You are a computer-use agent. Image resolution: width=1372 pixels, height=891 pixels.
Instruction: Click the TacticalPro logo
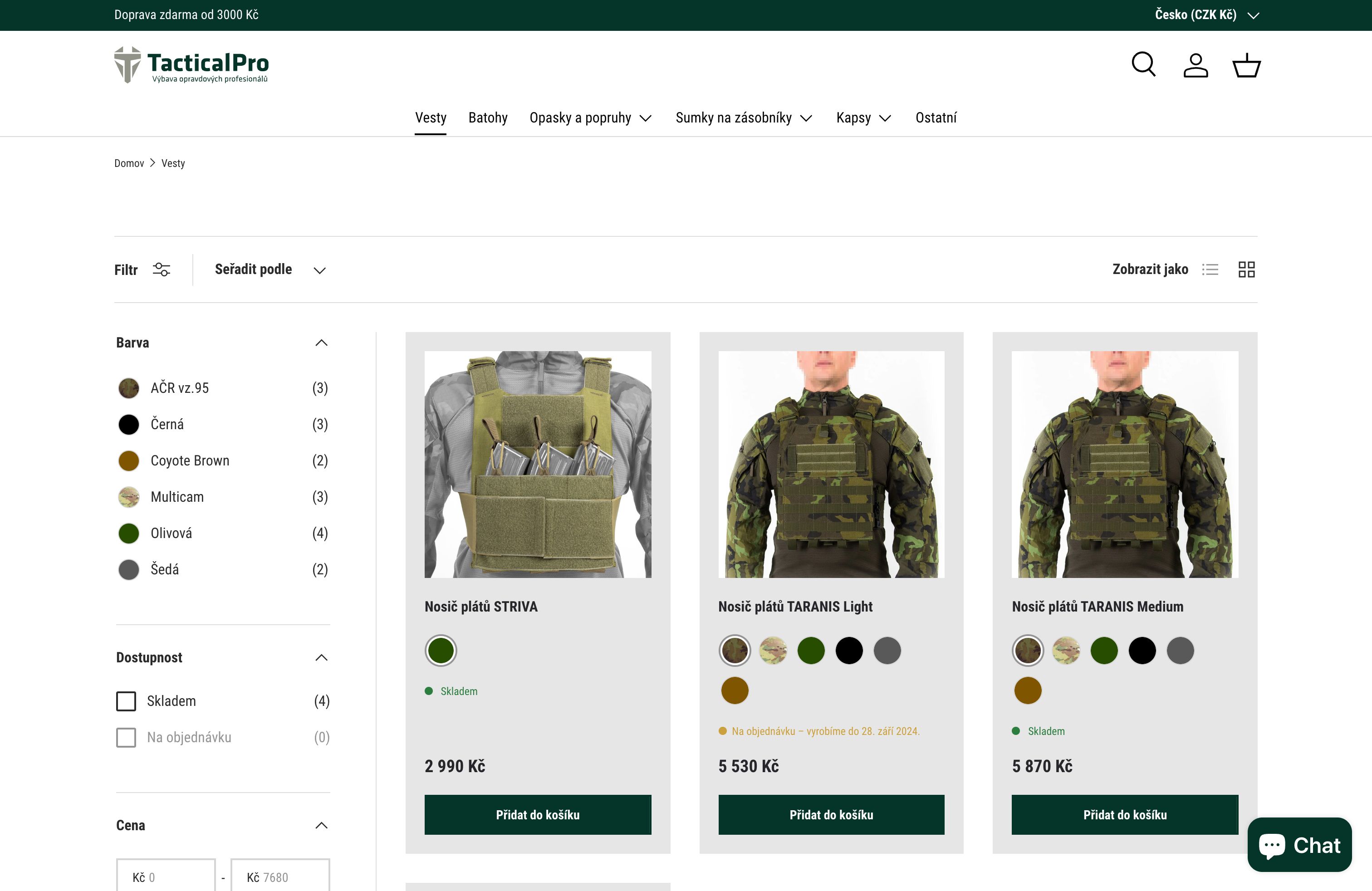pos(192,64)
